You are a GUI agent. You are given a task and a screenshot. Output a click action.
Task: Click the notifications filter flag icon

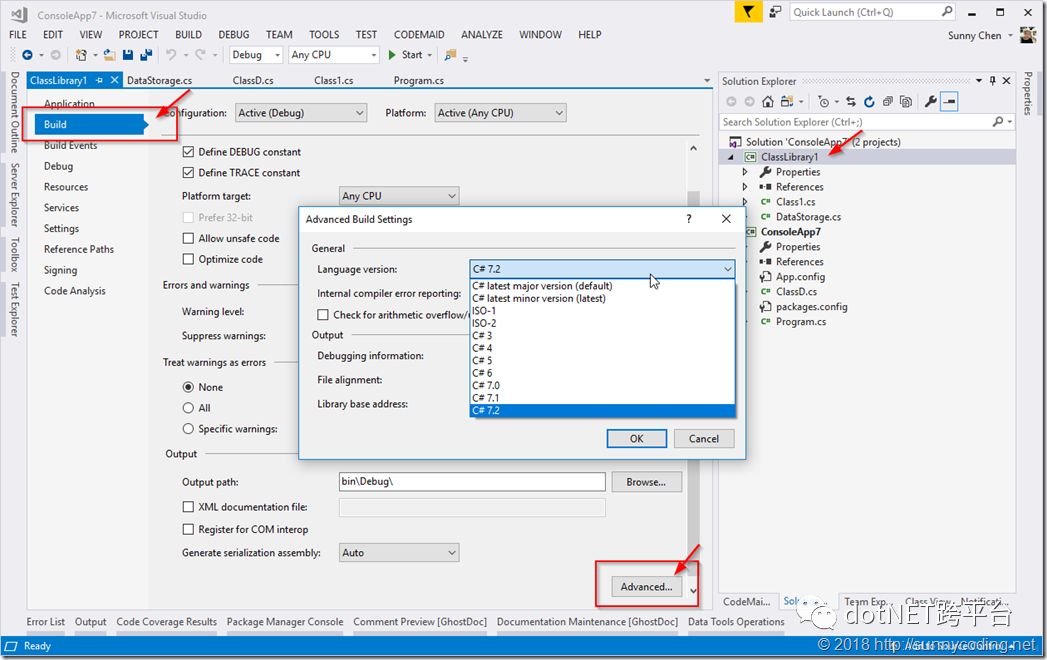pyautogui.click(x=748, y=12)
